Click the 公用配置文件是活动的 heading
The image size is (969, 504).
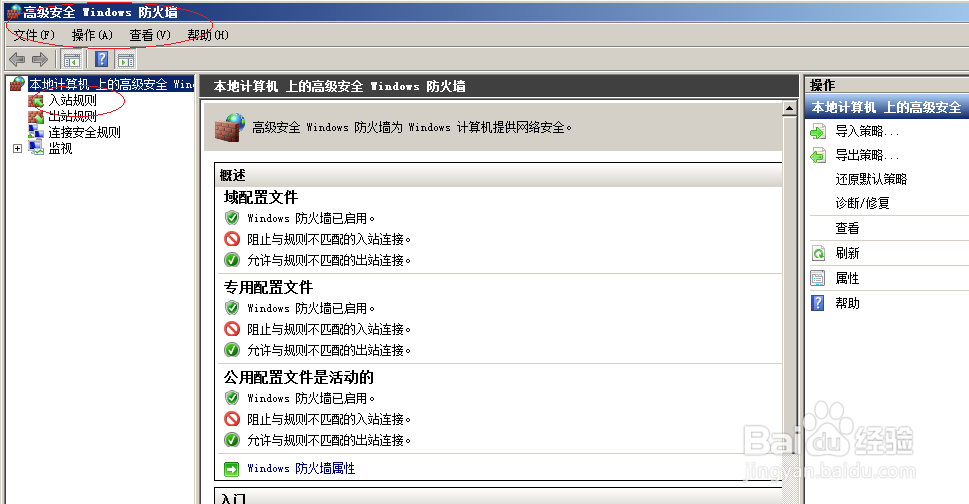298,377
